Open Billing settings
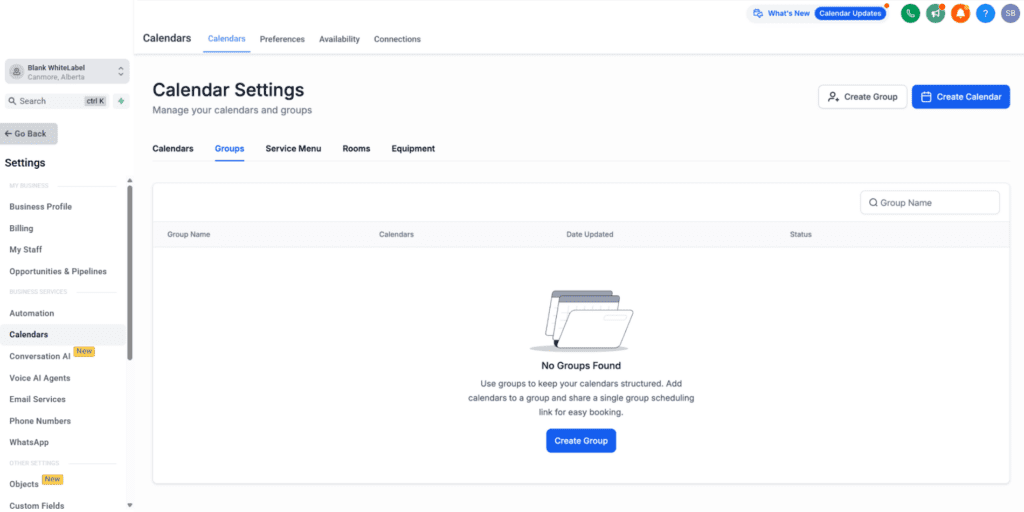 22,229
